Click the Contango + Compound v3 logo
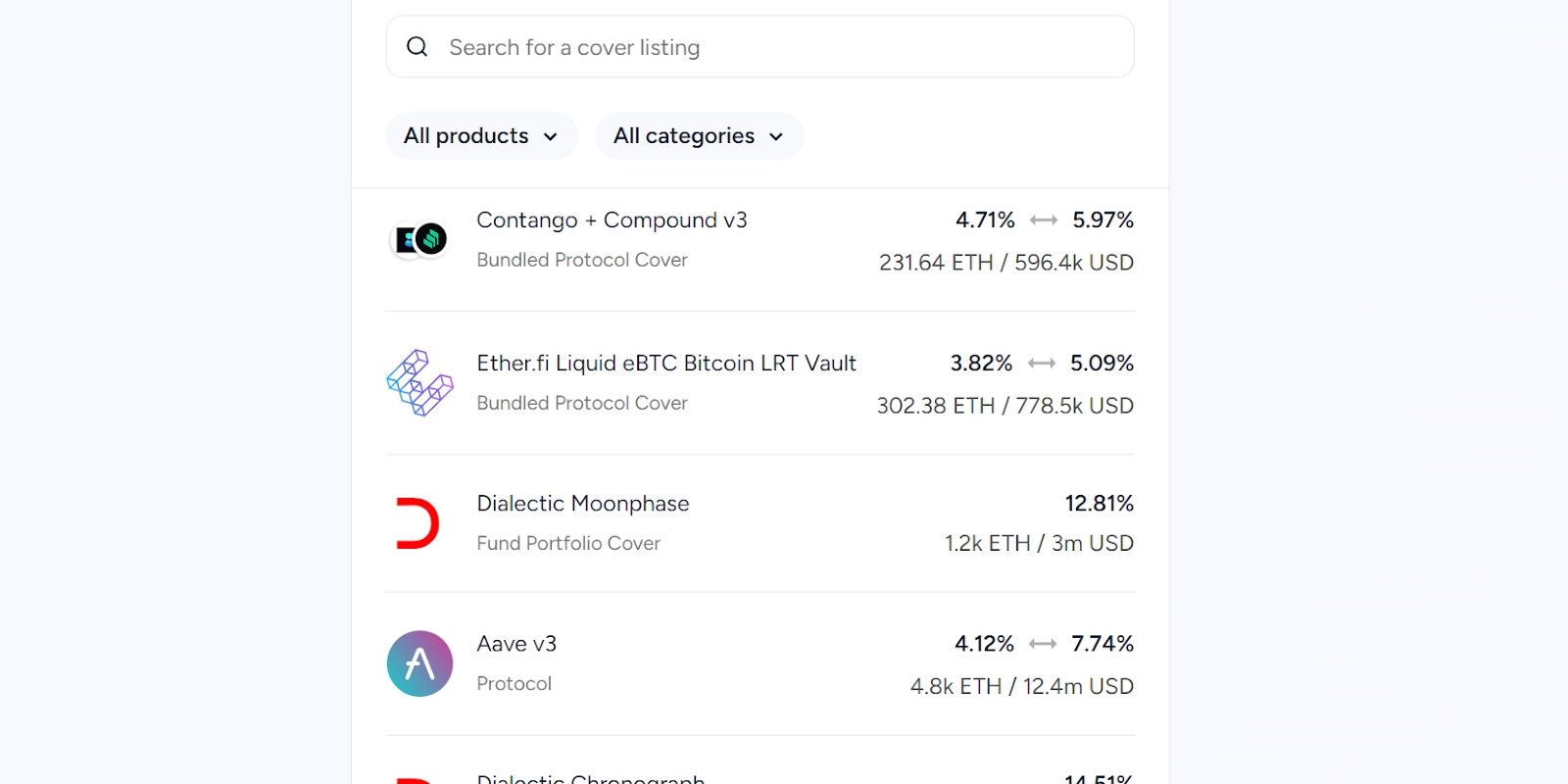1568x784 pixels. (419, 239)
